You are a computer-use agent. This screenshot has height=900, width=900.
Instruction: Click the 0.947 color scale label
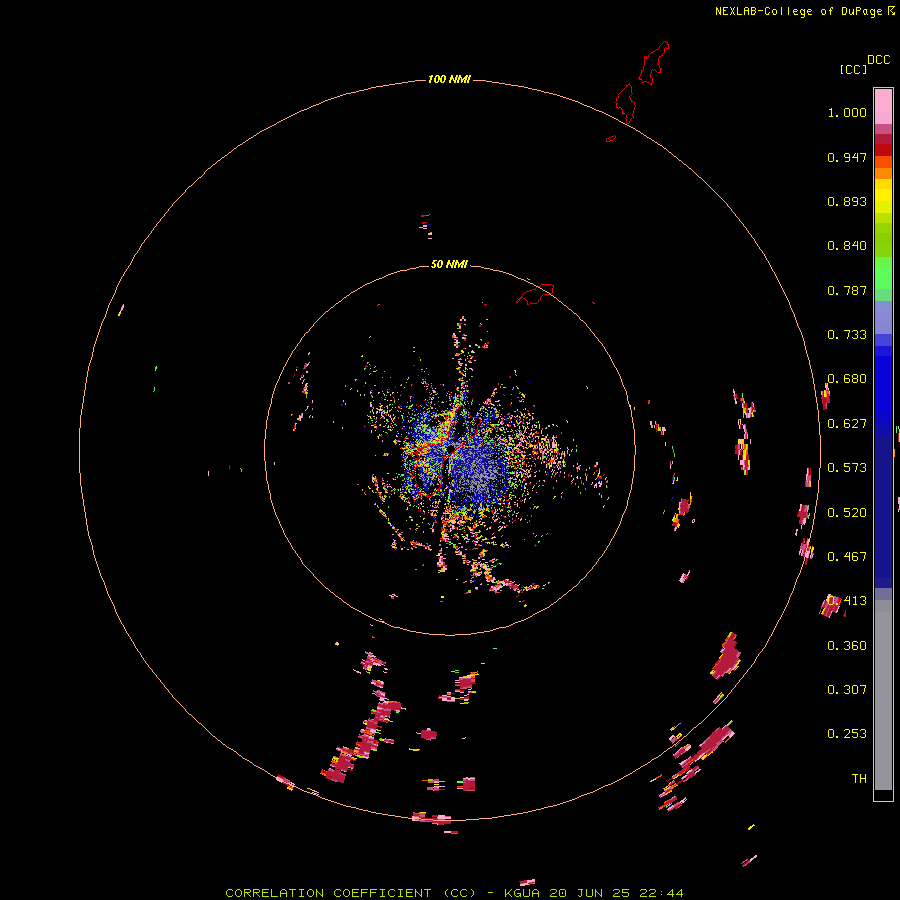(847, 157)
